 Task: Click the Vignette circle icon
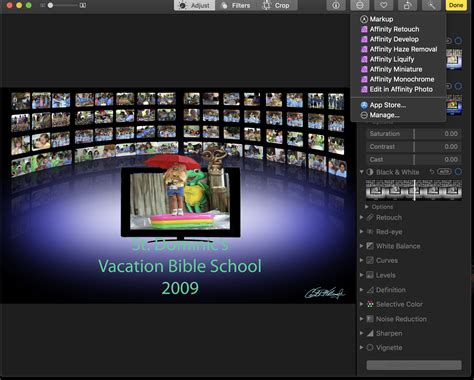point(370,348)
